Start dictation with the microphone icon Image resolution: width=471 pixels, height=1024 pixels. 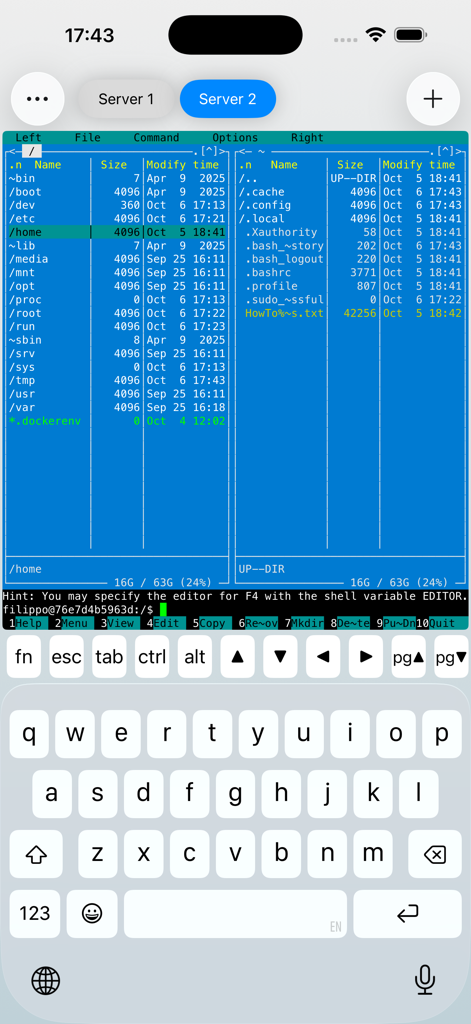pyautogui.click(x=425, y=980)
